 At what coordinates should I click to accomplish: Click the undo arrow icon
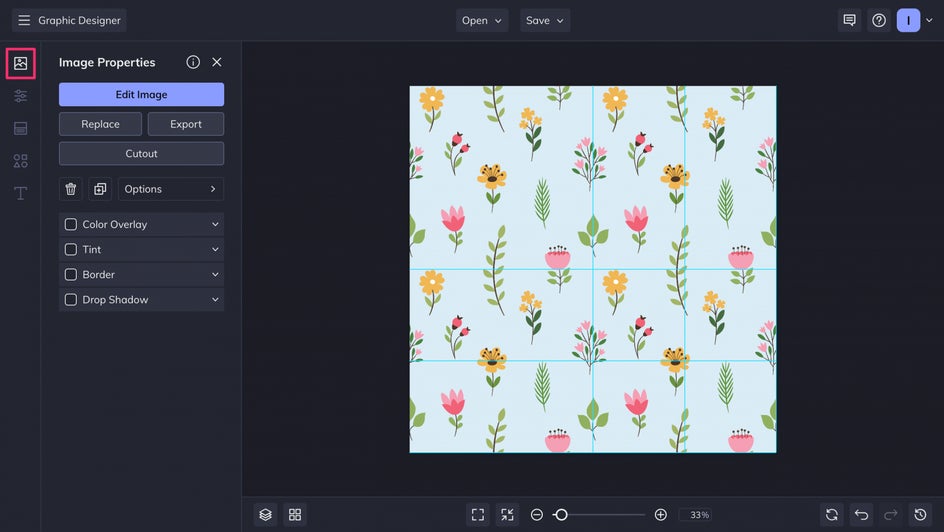(x=861, y=514)
